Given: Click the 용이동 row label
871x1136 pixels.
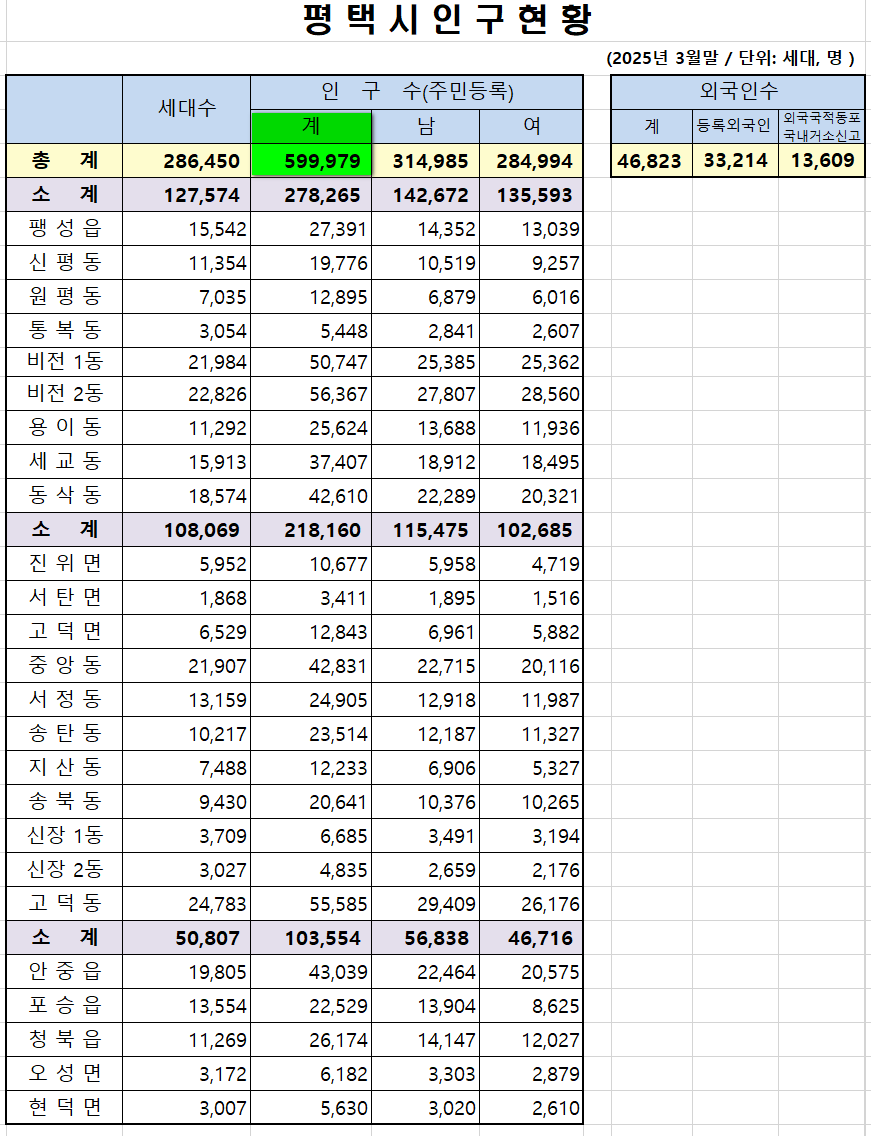Looking at the screenshot, I should [64, 427].
